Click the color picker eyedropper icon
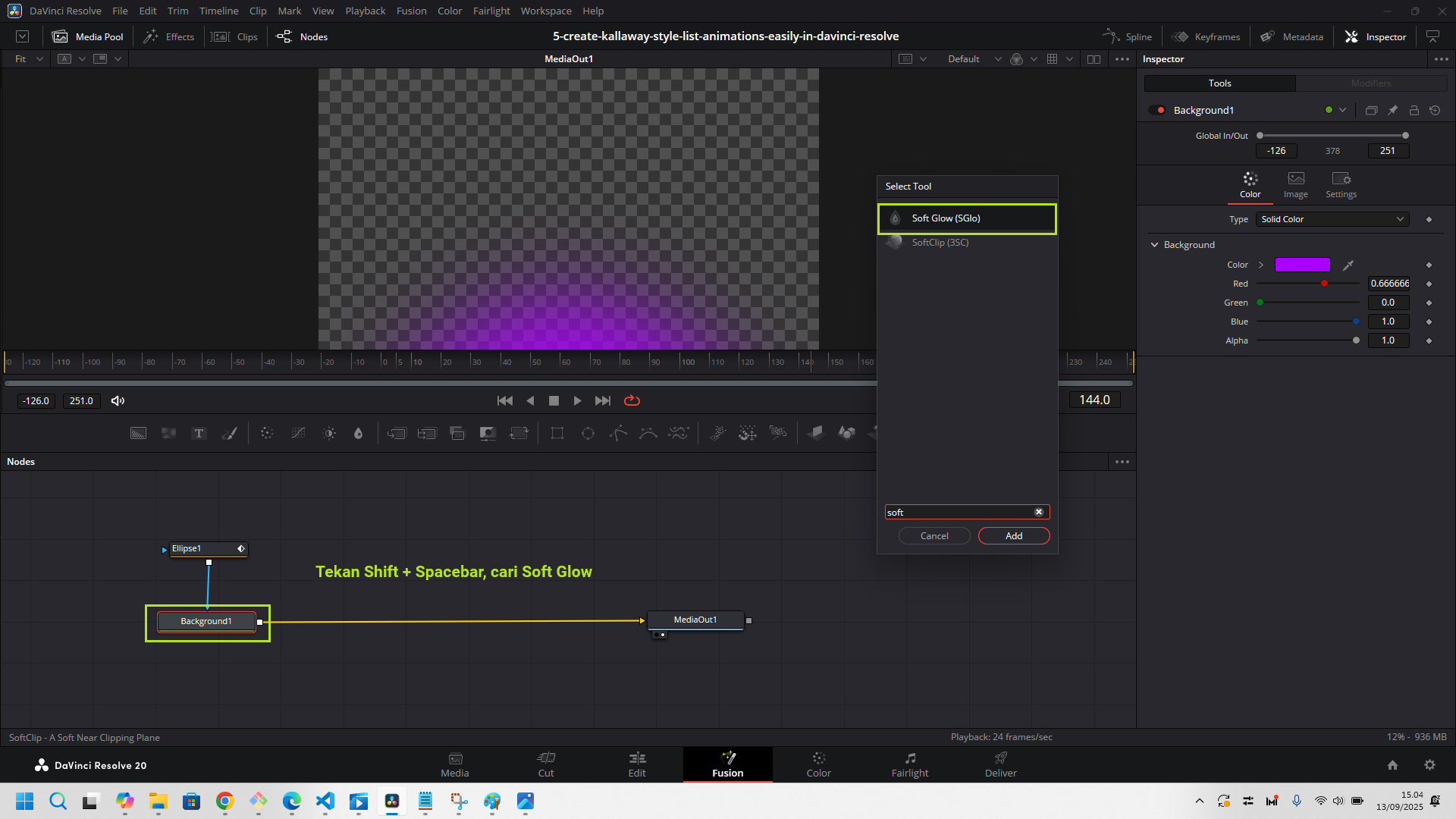Viewport: 1456px width, 819px height. [1348, 265]
